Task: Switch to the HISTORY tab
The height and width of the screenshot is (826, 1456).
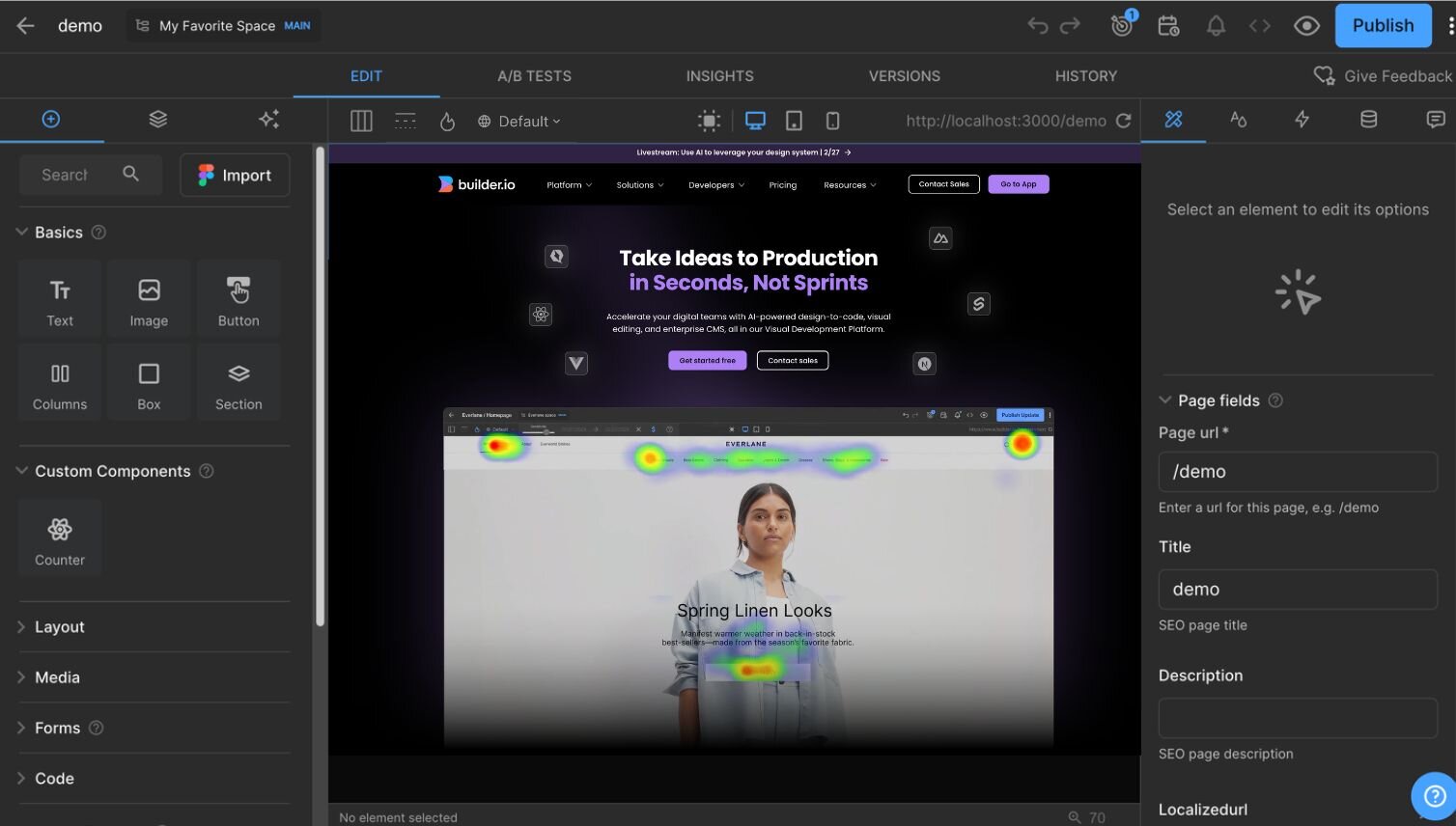Action: click(x=1085, y=76)
